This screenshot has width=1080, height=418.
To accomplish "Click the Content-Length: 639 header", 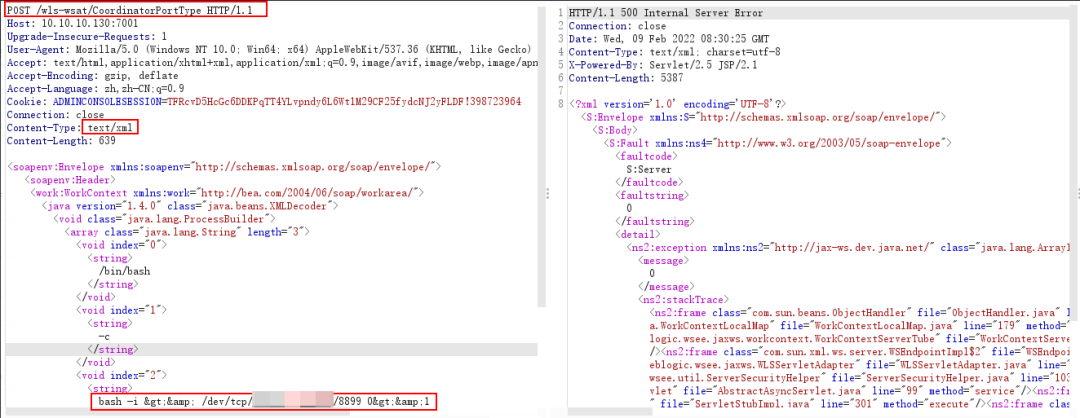I will pos(61,140).
